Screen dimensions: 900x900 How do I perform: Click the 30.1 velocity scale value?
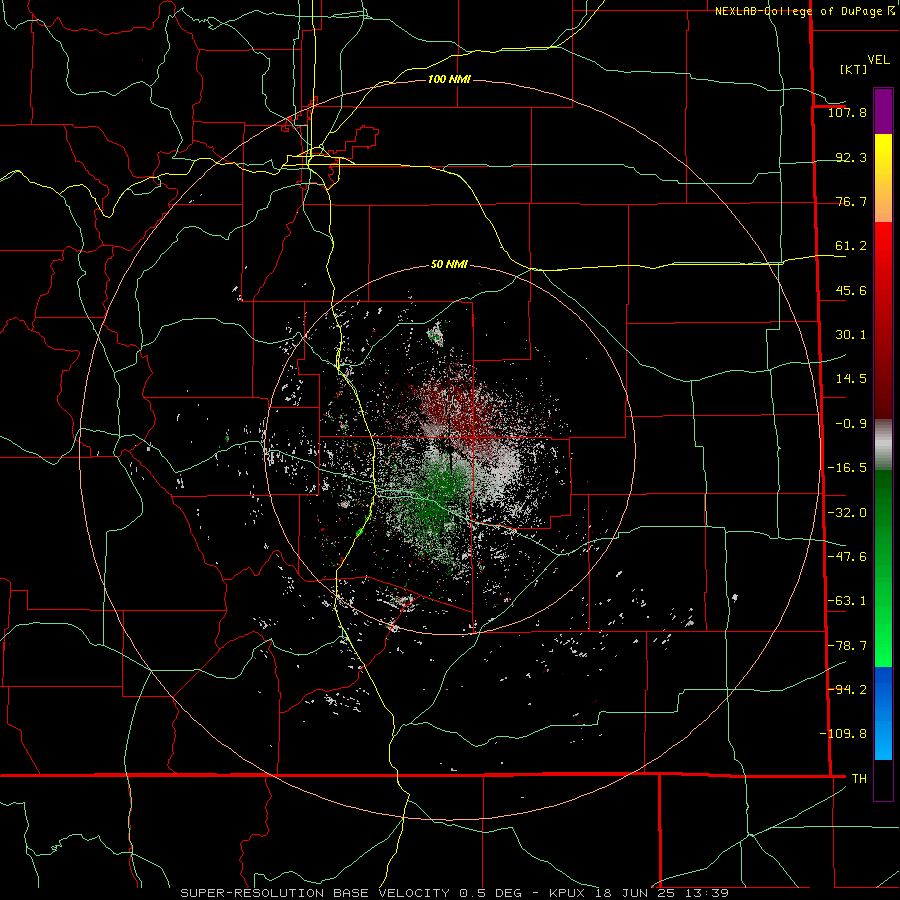(x=851, y=335)
